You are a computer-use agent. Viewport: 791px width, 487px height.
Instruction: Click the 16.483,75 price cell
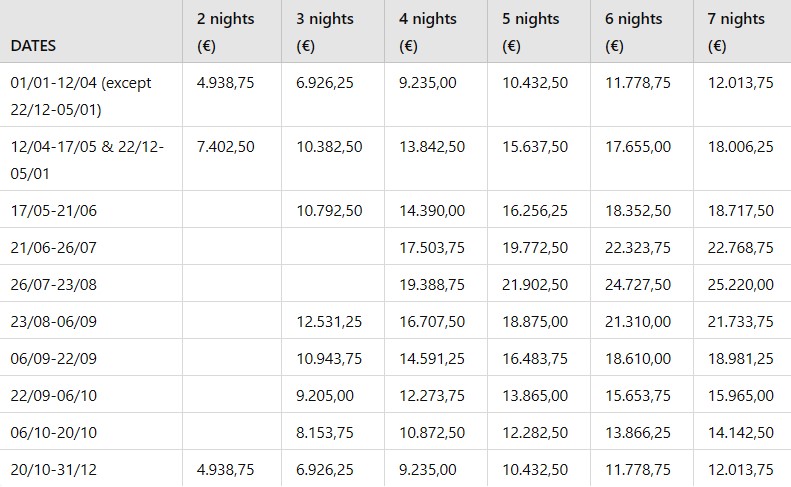coord(535,358)
